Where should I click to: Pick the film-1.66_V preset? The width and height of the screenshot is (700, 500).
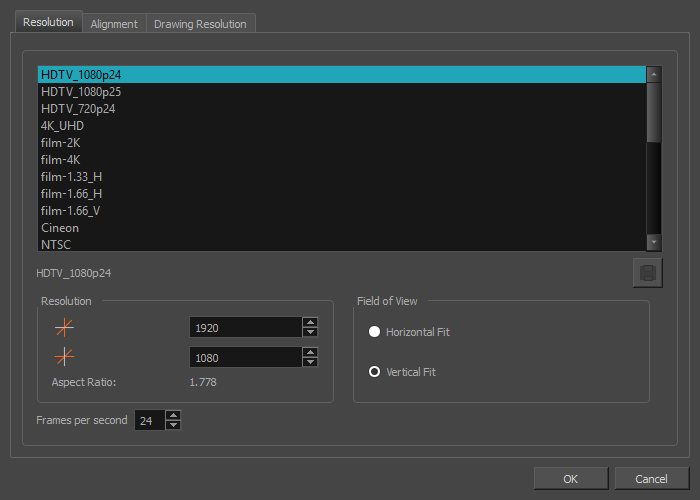point(342,210)
